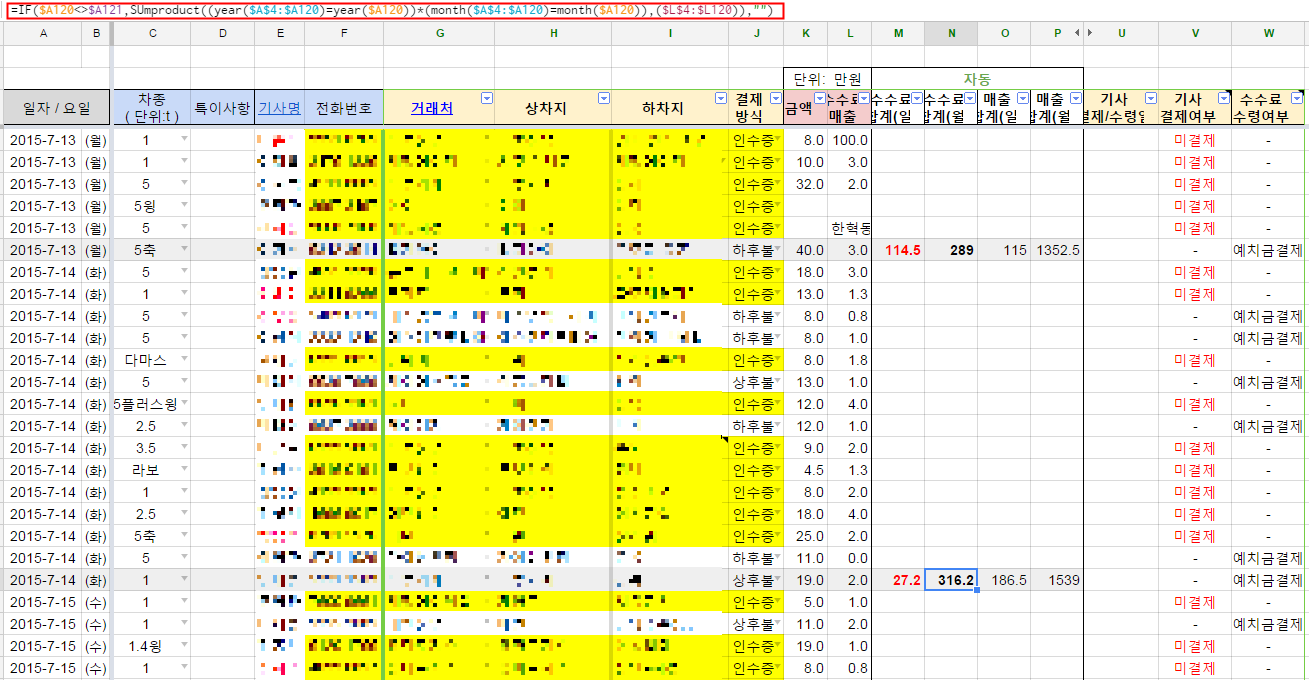Open the filter on the 거래처 header
The height and width of the screenshot is (680, 1309).
coord(487,98)
